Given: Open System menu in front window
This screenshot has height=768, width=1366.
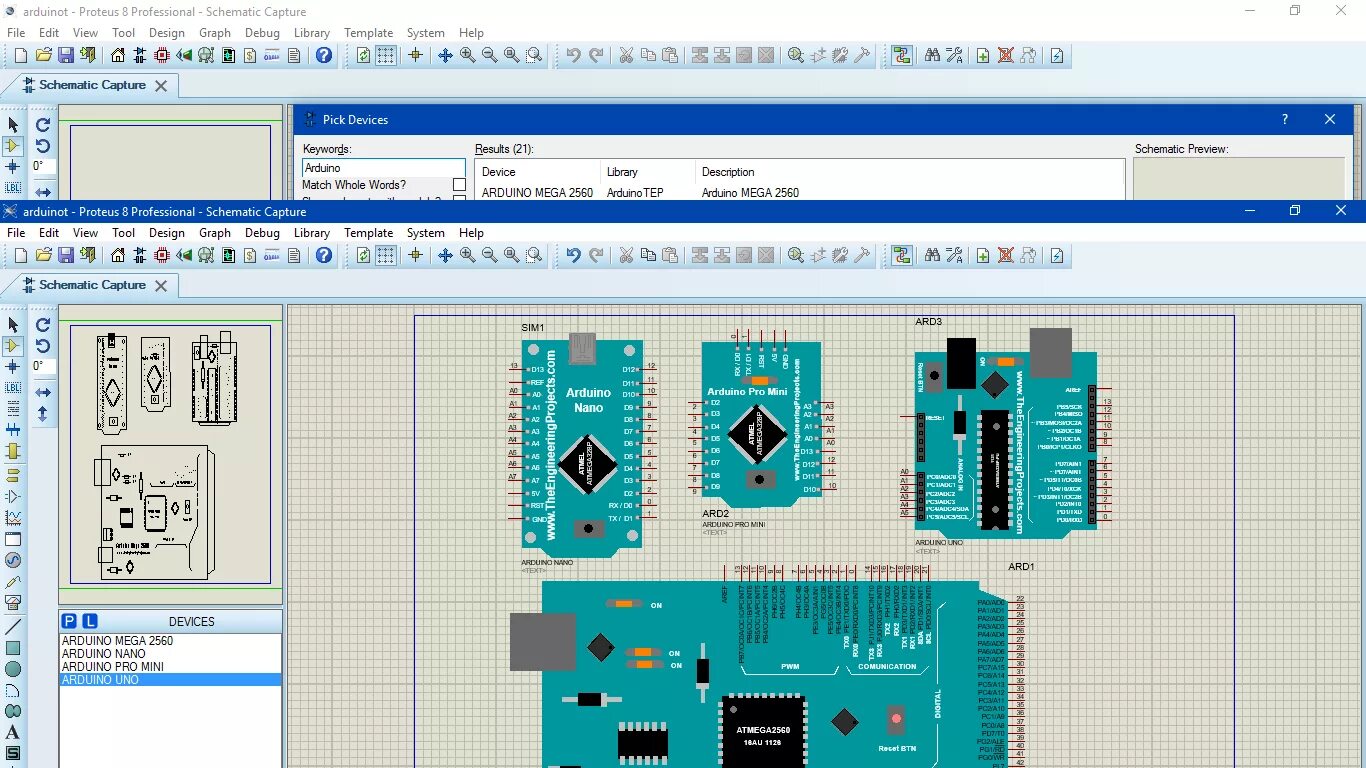Looking at the screenshot, I should click(426, 233).
